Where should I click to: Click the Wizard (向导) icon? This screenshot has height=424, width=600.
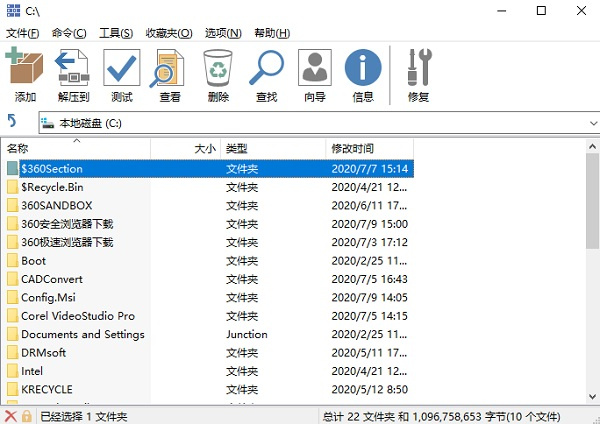315,68
